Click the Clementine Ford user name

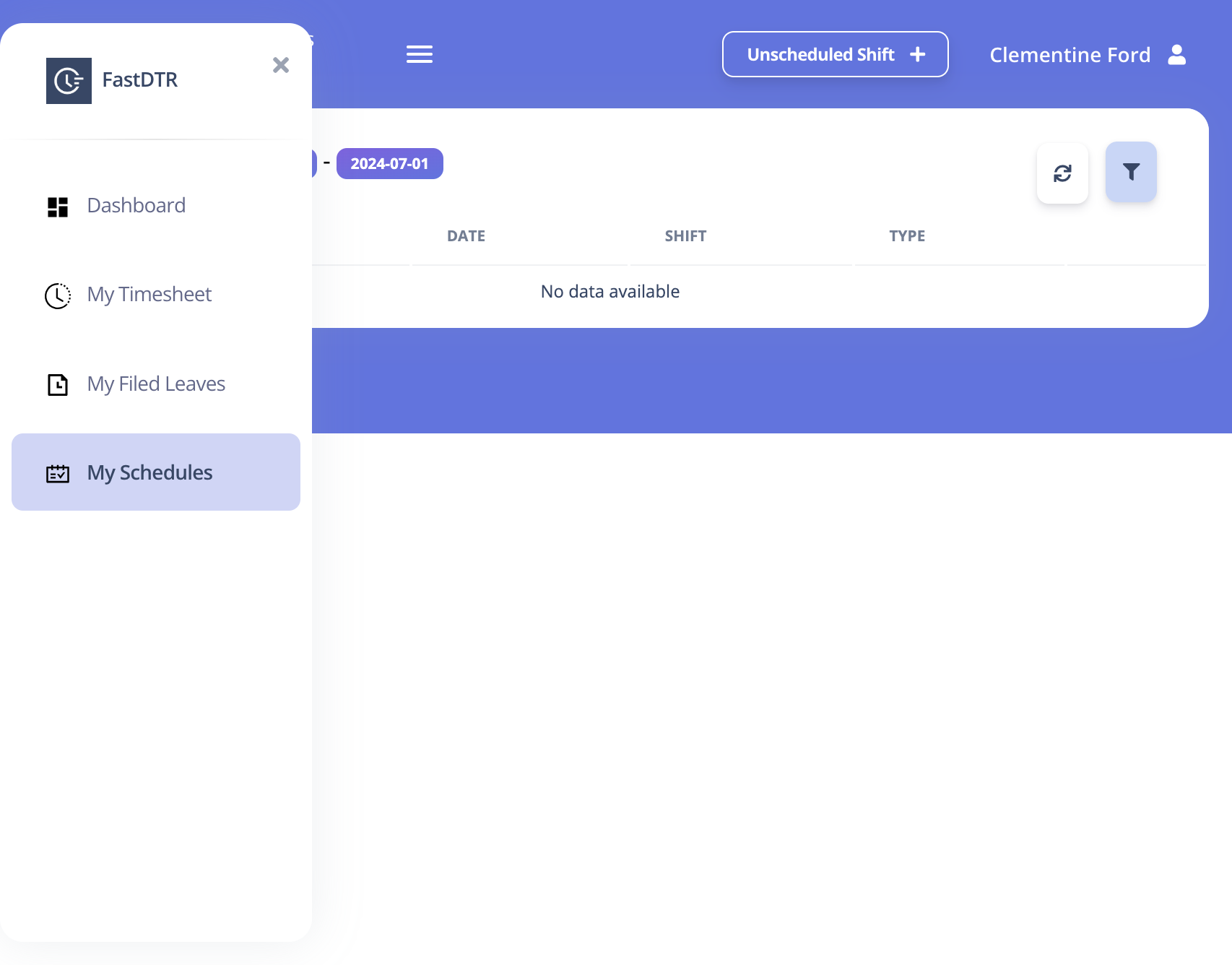point(1070,55)
